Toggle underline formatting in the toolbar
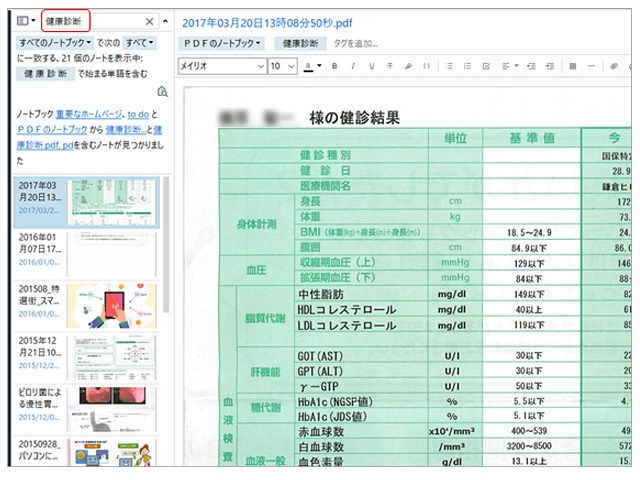Viewport: 640px width, 480px height. tap(371, 66)
